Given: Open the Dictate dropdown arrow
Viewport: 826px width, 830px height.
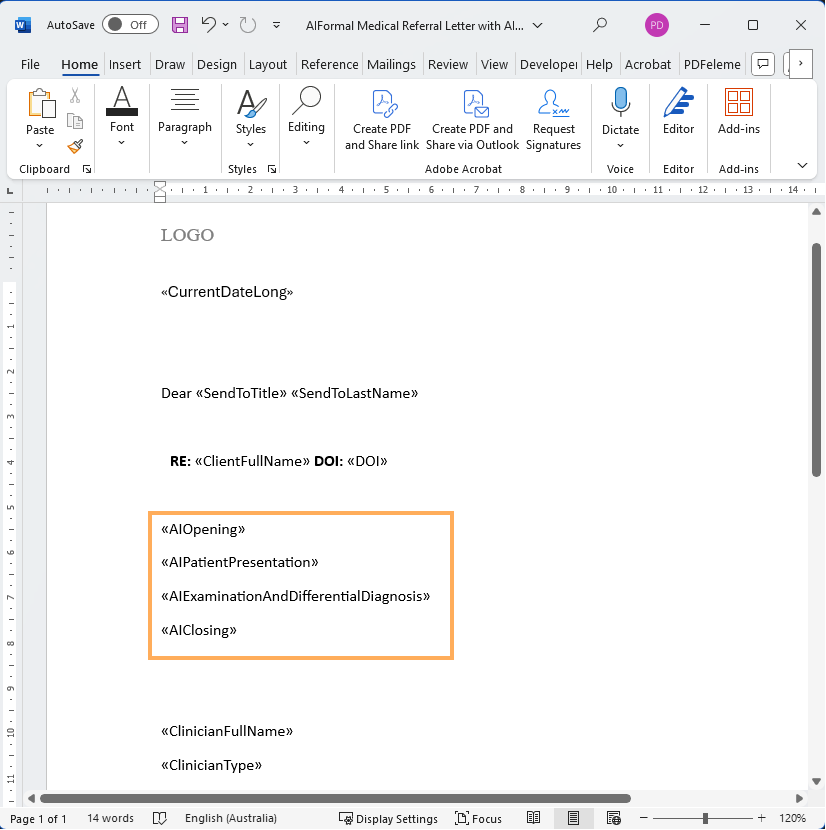Looking at the screenshot, I should tap(620, 144).
